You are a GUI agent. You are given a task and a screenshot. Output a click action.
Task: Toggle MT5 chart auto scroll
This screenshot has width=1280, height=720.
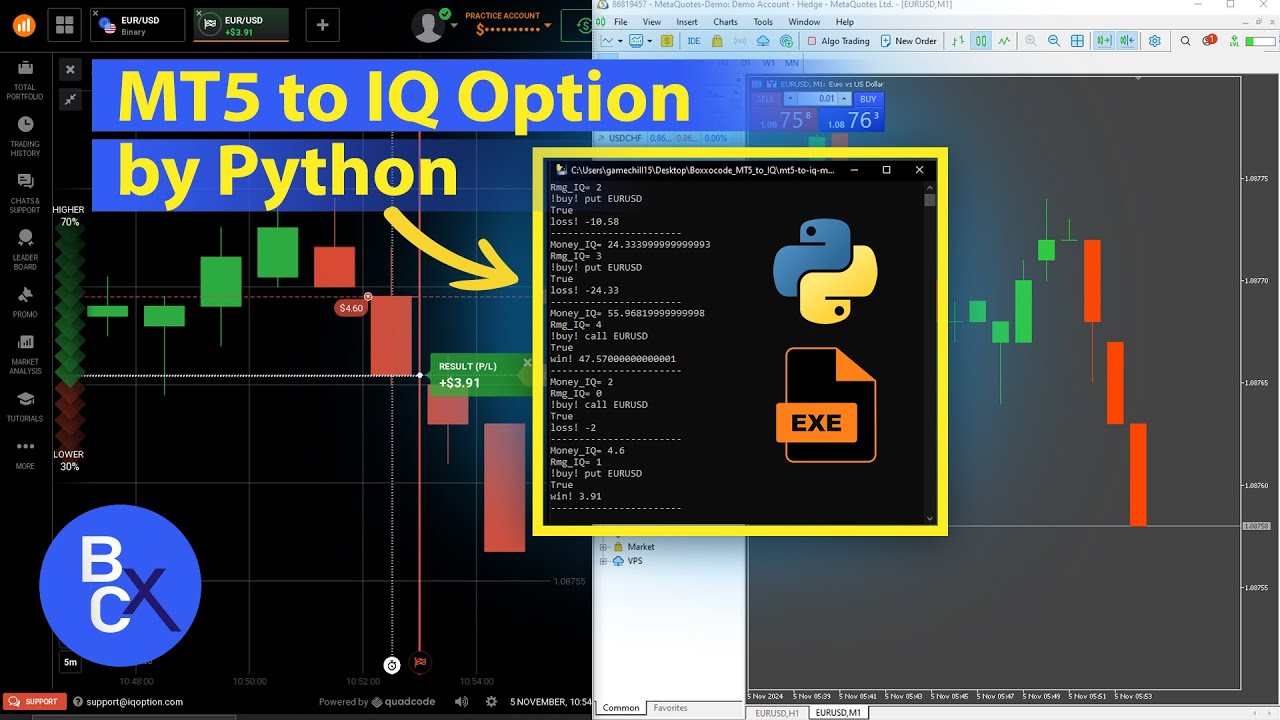pos(1104,41)
